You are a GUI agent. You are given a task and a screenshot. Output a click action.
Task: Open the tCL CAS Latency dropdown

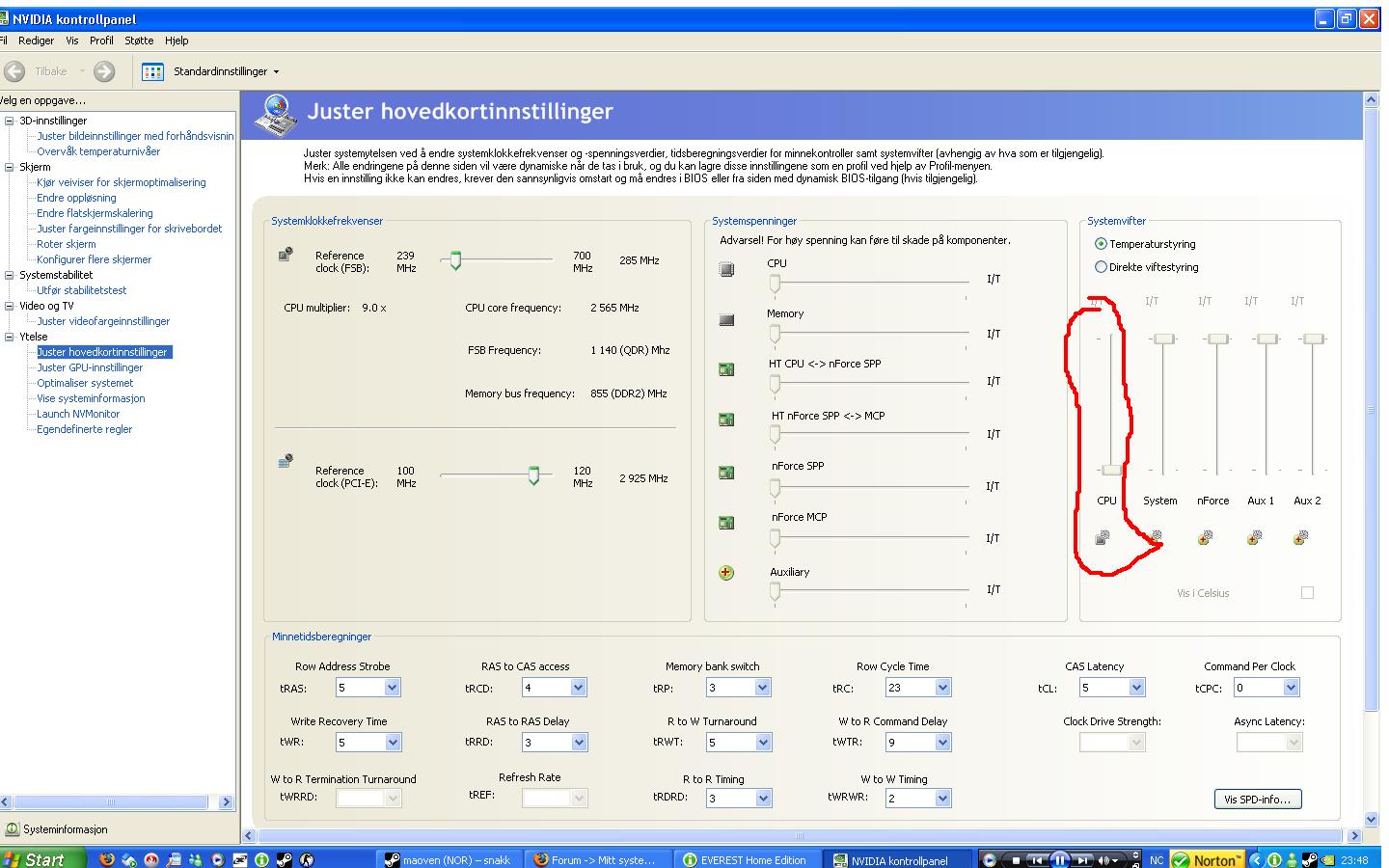[x=1136, y=688]
